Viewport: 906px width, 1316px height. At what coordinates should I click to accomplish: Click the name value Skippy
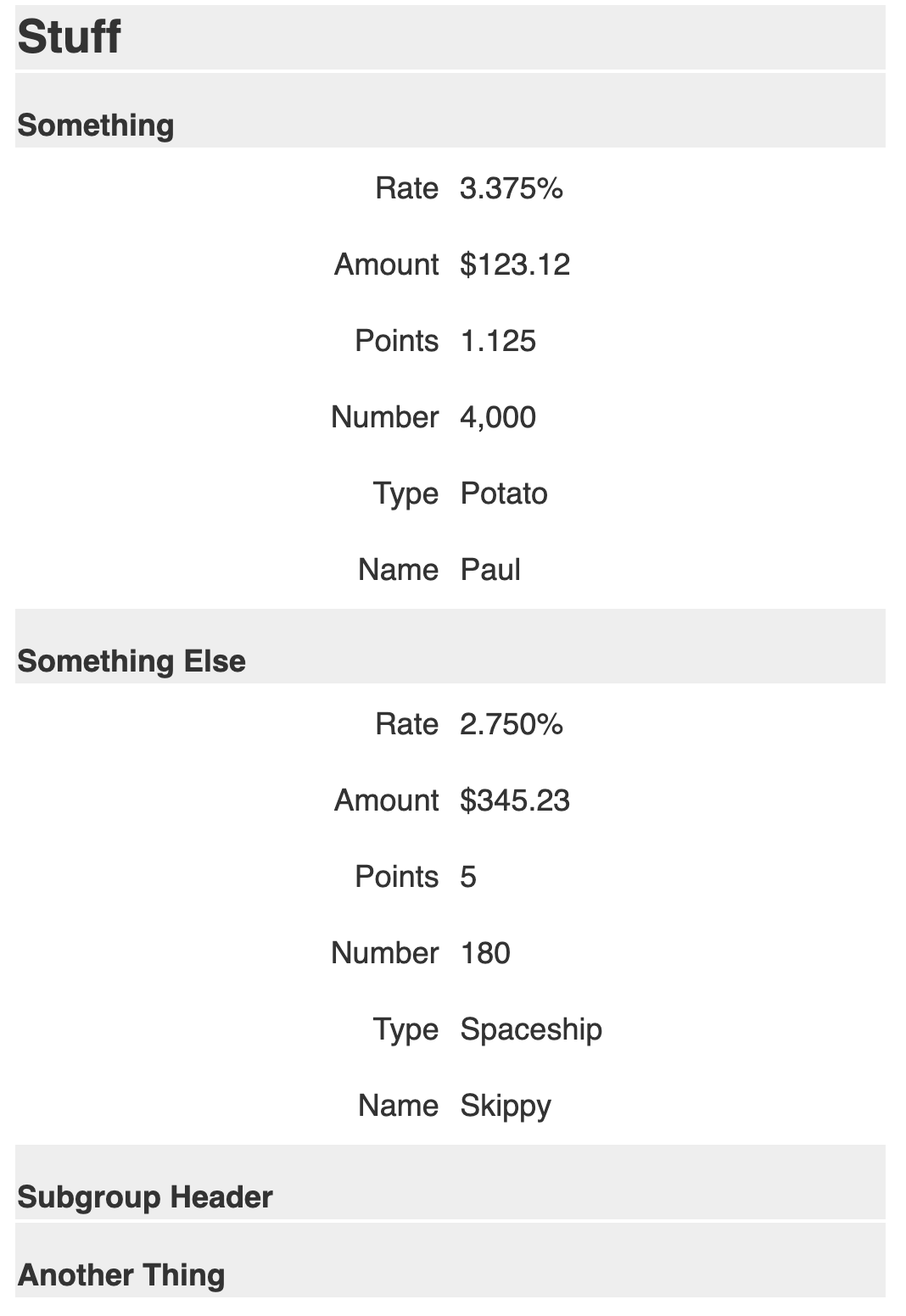(x=506, y=1107)
